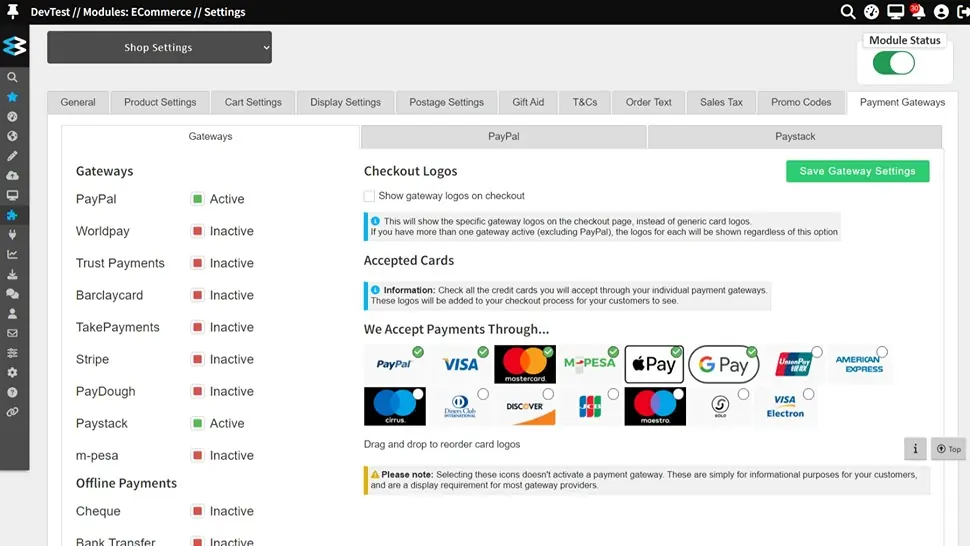Screen dimensions: 970x546
Task: Select the Cirrus card logo
Action: point(395,406)
